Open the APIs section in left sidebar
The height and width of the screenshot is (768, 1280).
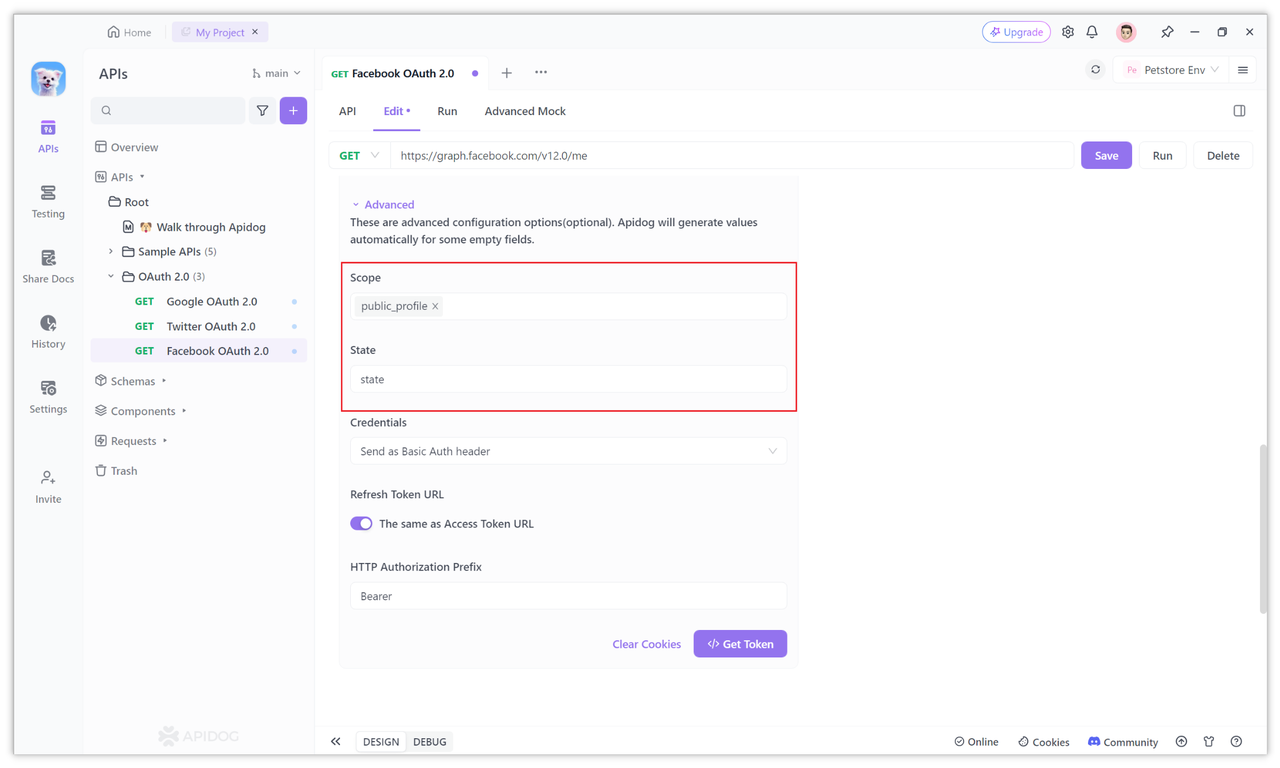point(48,136)
